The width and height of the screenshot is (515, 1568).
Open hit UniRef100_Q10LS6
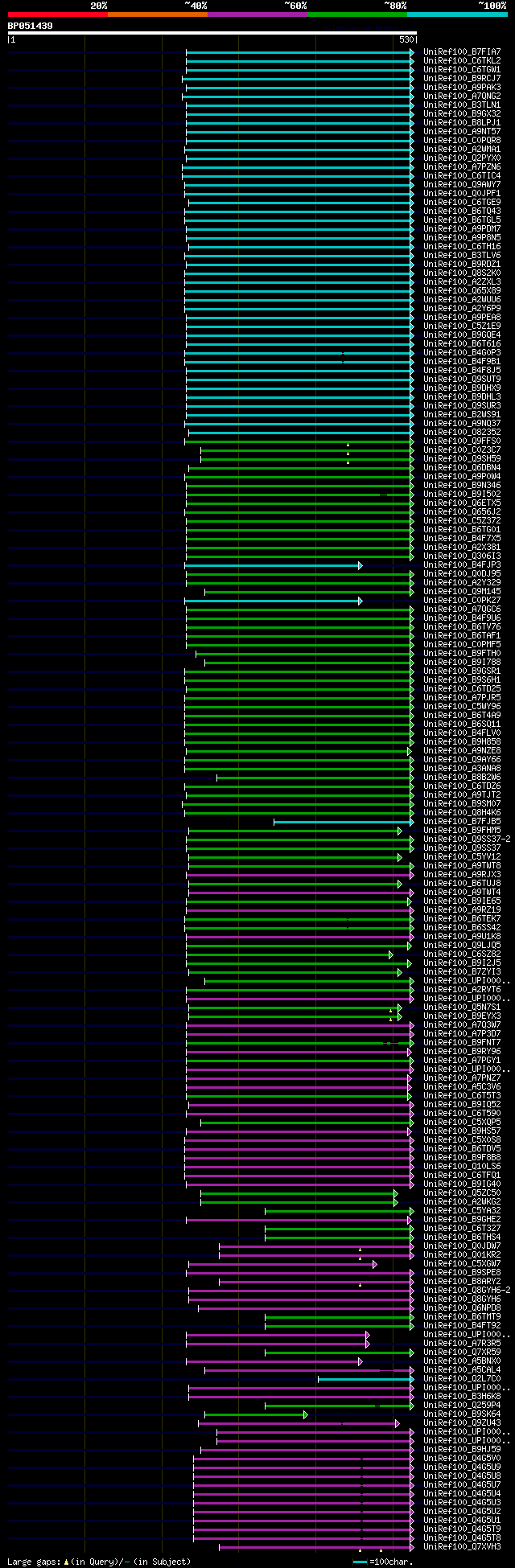(x=462, y=1166)
